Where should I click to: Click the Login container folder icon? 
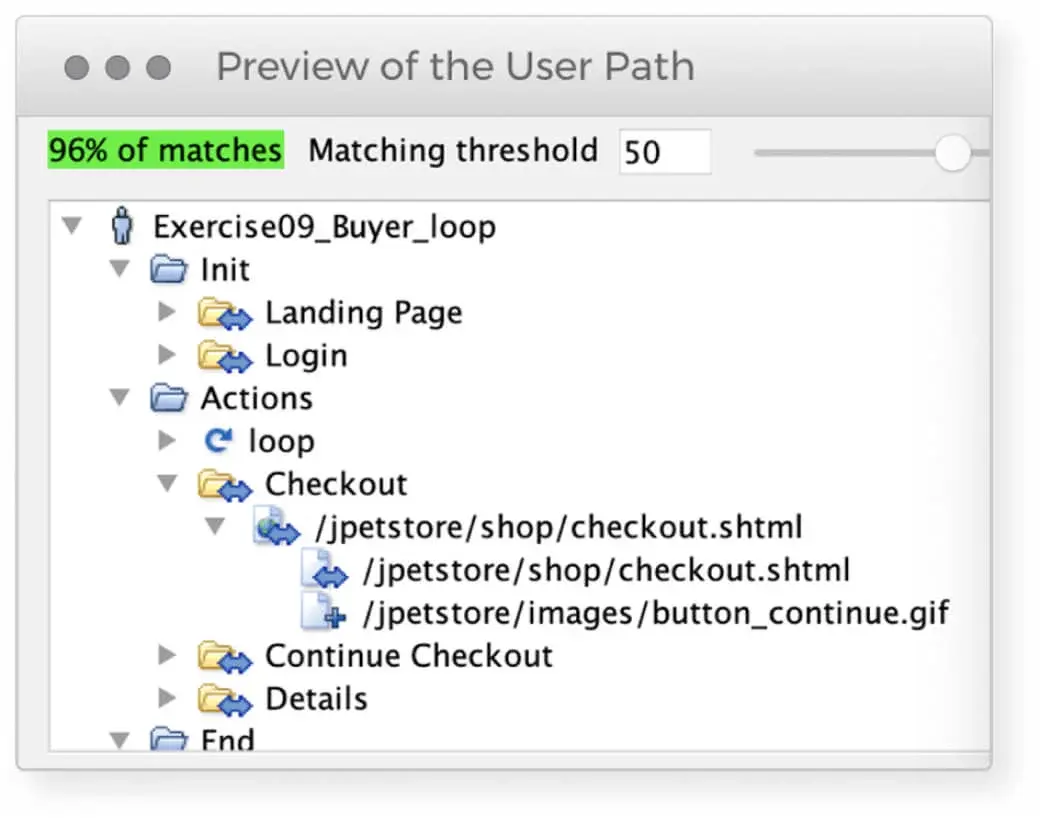point(224,356)
